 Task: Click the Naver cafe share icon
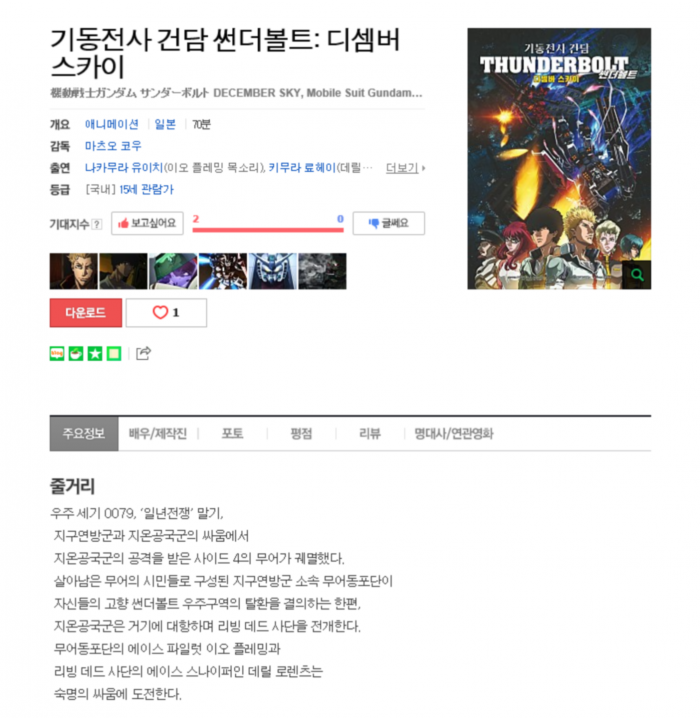pyautogui.click(x=76, y=354)
